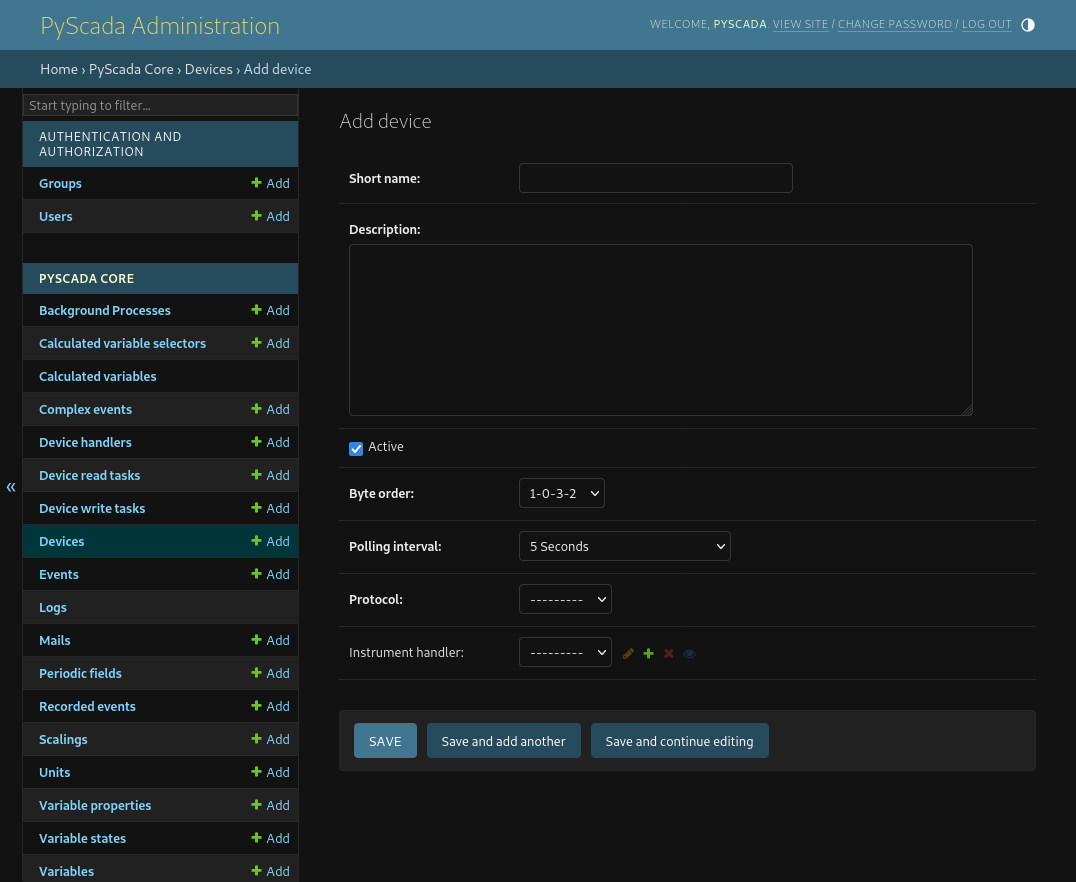Open Complex events in the sidebar
Image resolution: width=1076 pixels, height=882 pixels.
[x=85, y=409]
